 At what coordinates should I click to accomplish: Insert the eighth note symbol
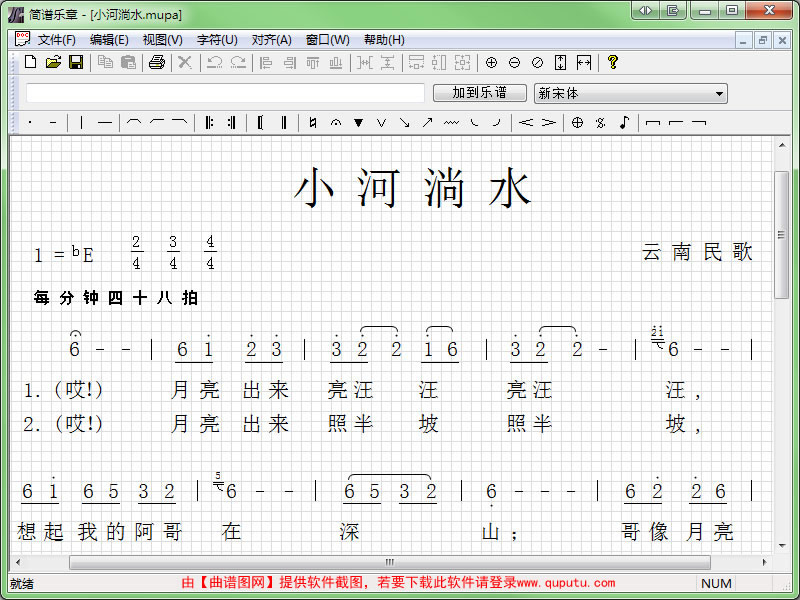tap(624, 122)
